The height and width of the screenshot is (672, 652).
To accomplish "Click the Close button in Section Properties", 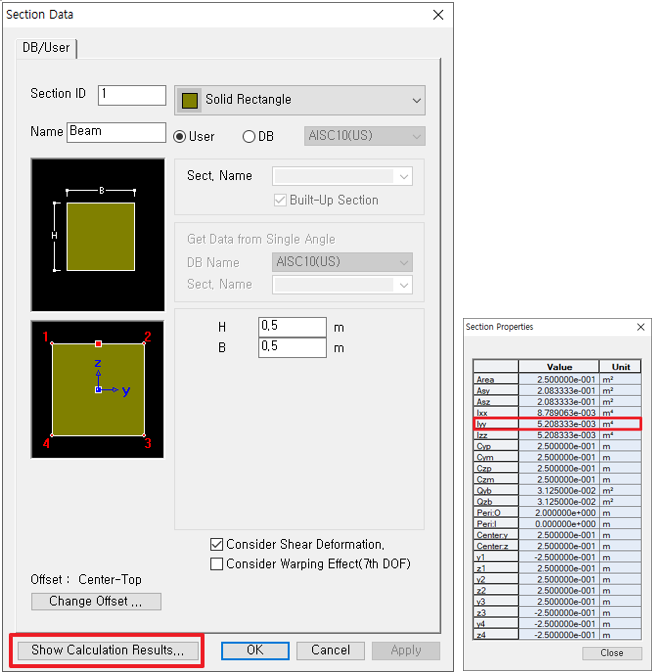I will 612,653.
